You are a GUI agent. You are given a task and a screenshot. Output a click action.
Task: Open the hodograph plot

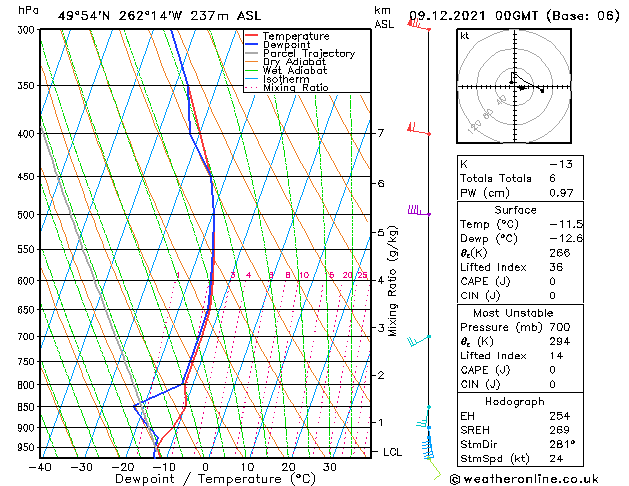514,86
